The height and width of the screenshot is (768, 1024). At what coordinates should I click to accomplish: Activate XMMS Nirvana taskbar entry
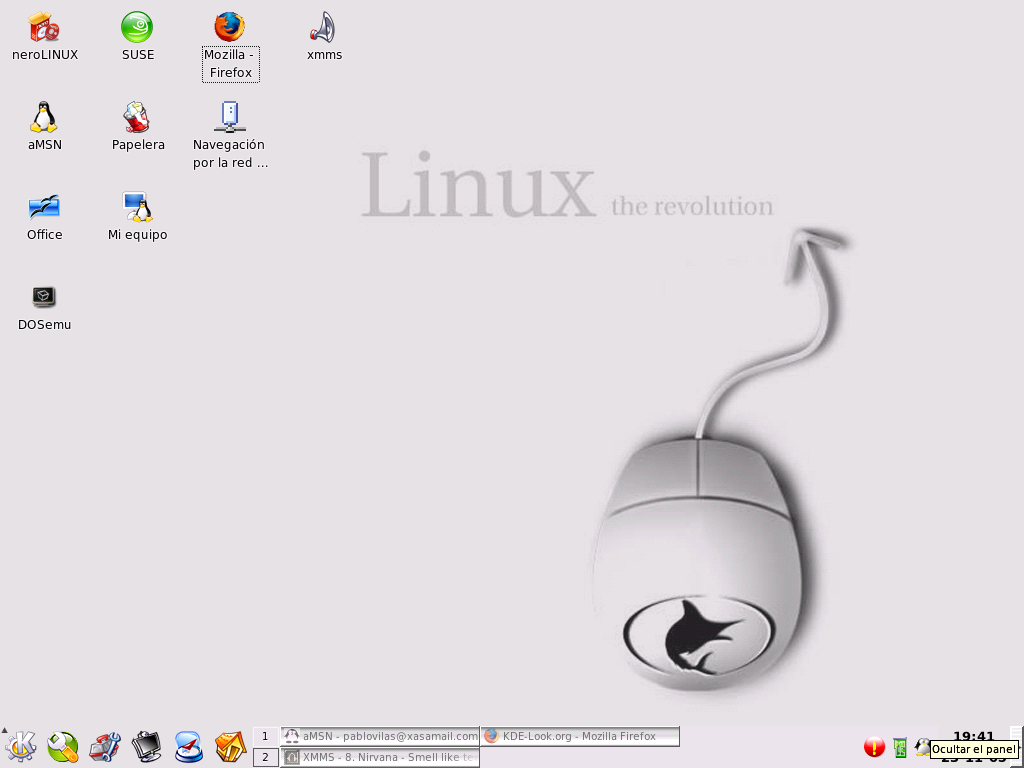click(x=380, y=758)
